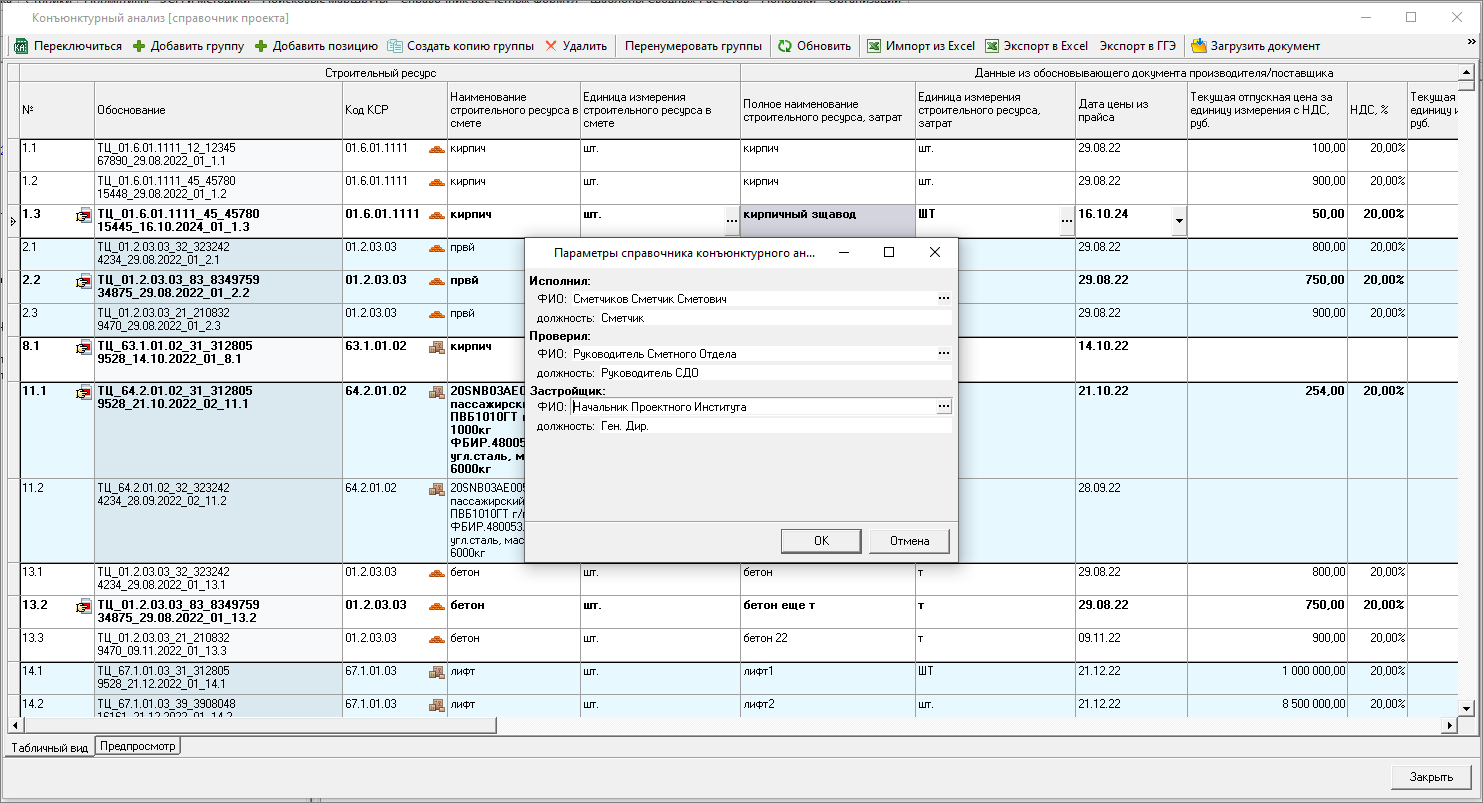The image size is (1483, 803).
Task: Open ellipsis picker for Исполнил ФИО
Action: pos(943,298)
